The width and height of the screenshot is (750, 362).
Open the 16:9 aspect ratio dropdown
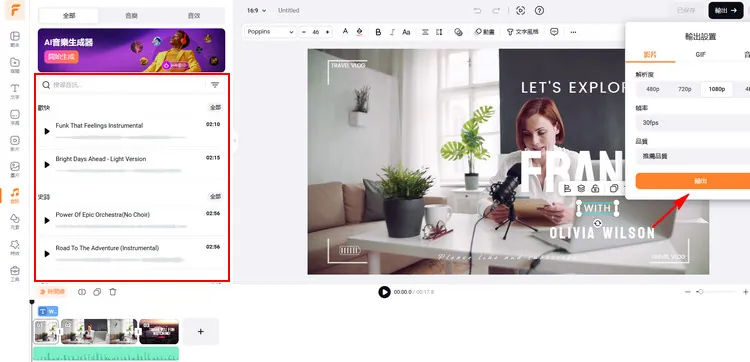coord(257,11)
